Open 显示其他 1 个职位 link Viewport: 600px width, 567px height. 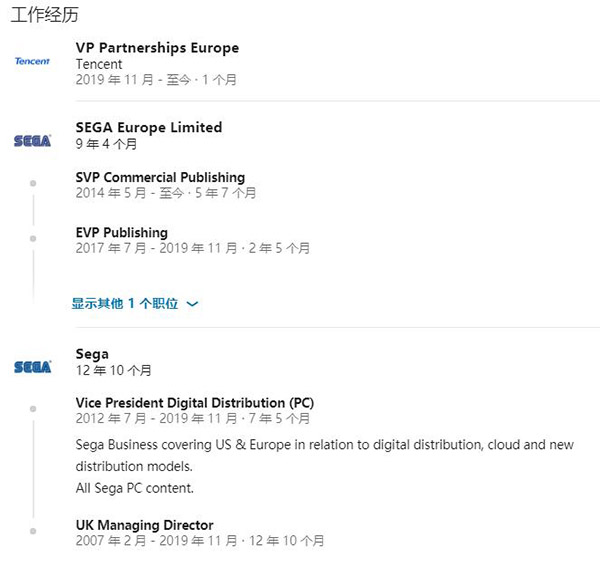point(125,303)
